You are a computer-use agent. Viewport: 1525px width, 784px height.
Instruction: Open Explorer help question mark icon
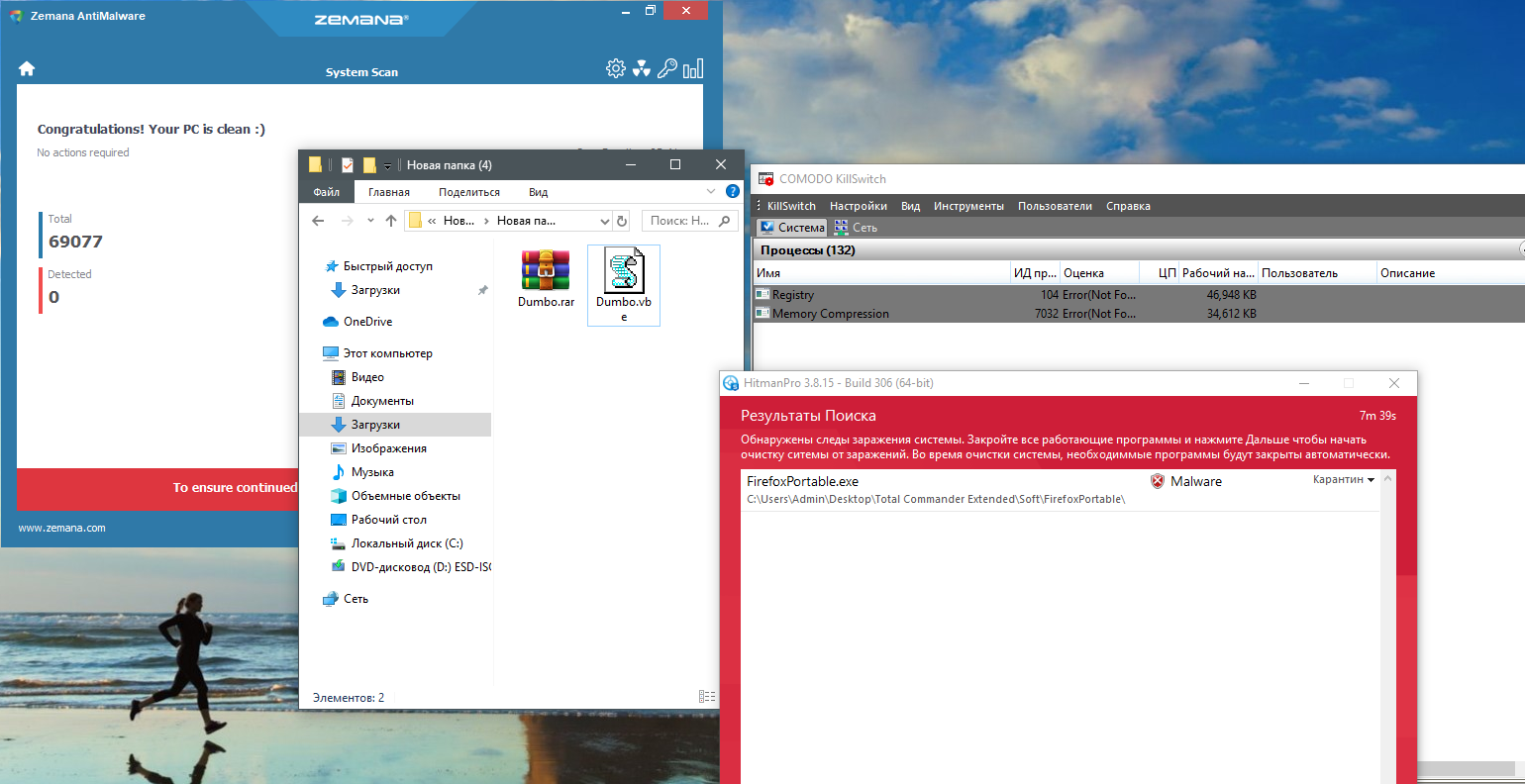733,191
